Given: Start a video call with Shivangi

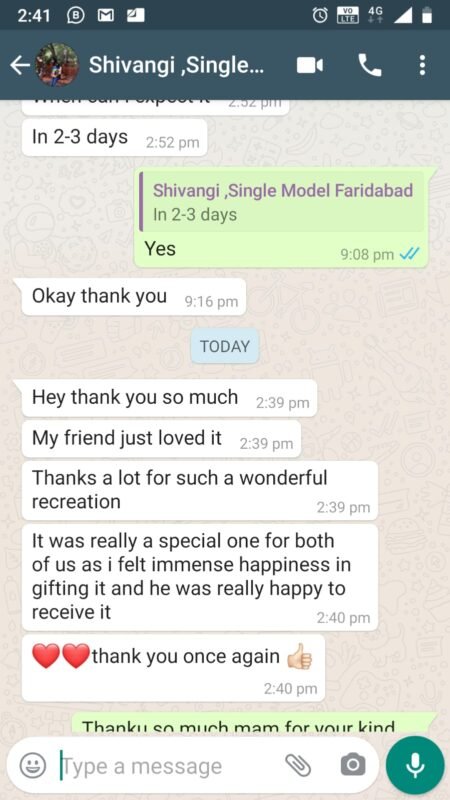Looking at the screenshot, I should point(310,65).
